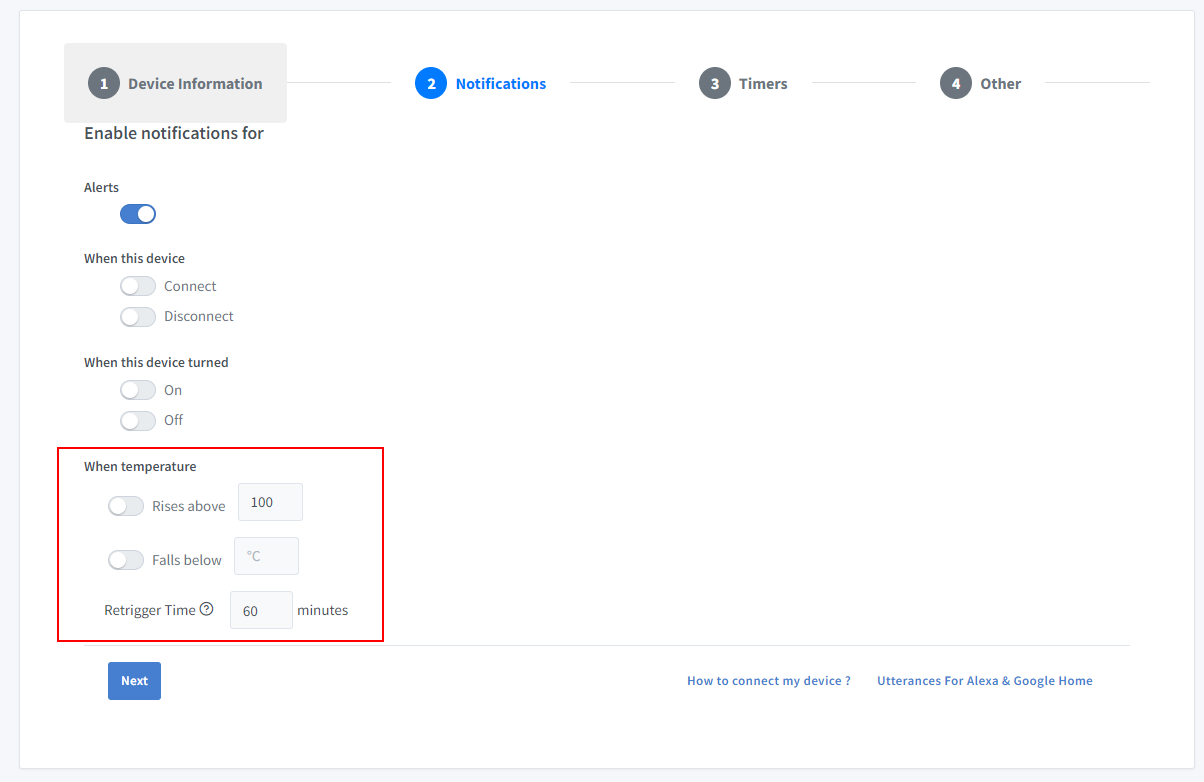
Task: Click the Retrigger Time minutes input field
Action: click(261, 610)
